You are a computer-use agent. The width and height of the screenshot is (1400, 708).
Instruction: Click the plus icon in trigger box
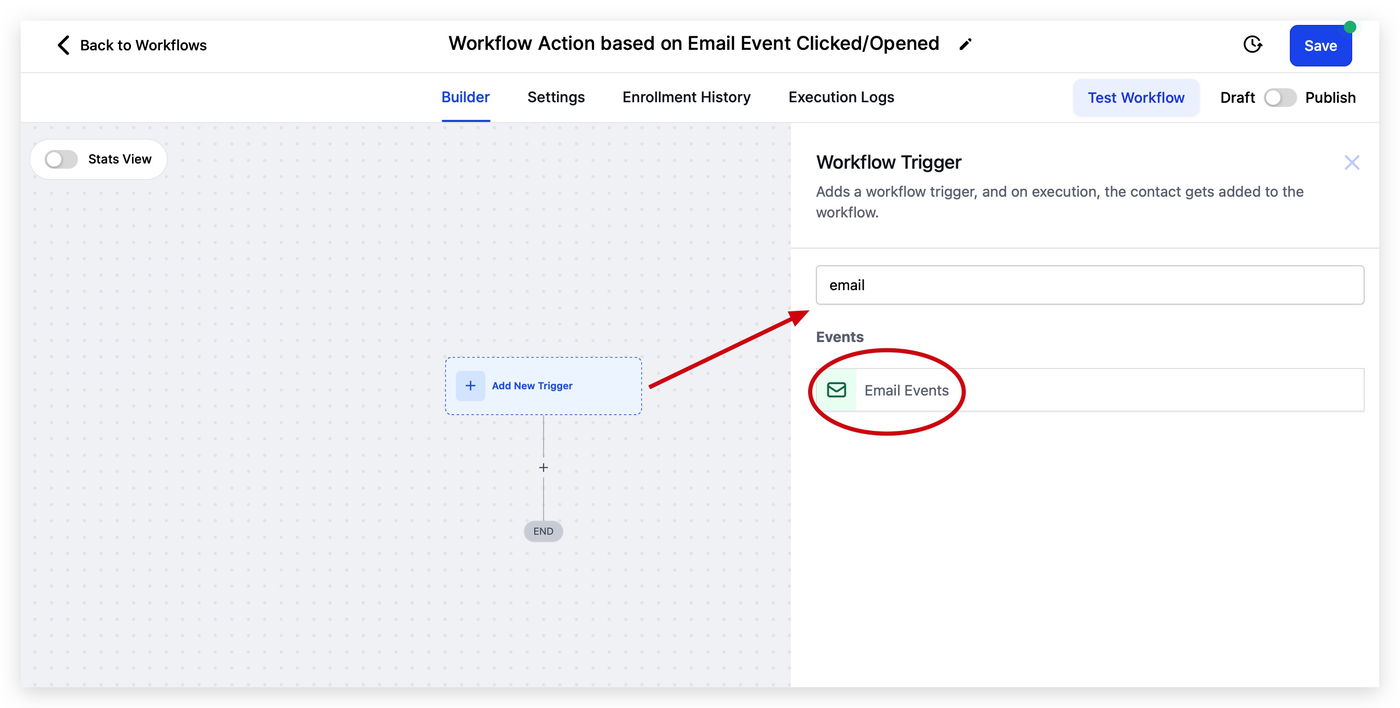click(x=470, y=386)
